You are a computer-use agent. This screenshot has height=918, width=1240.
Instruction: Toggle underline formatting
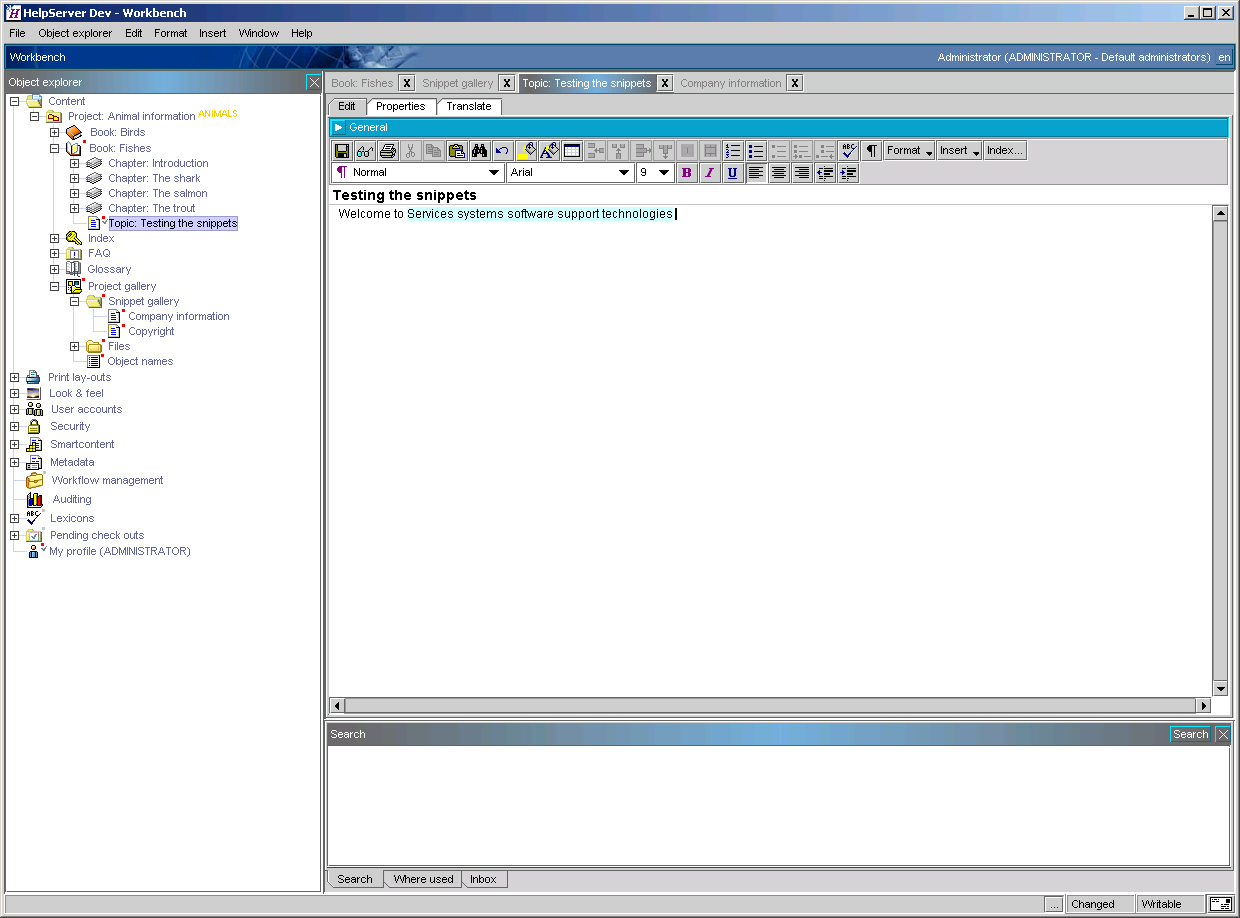click(x=733, y=173)
